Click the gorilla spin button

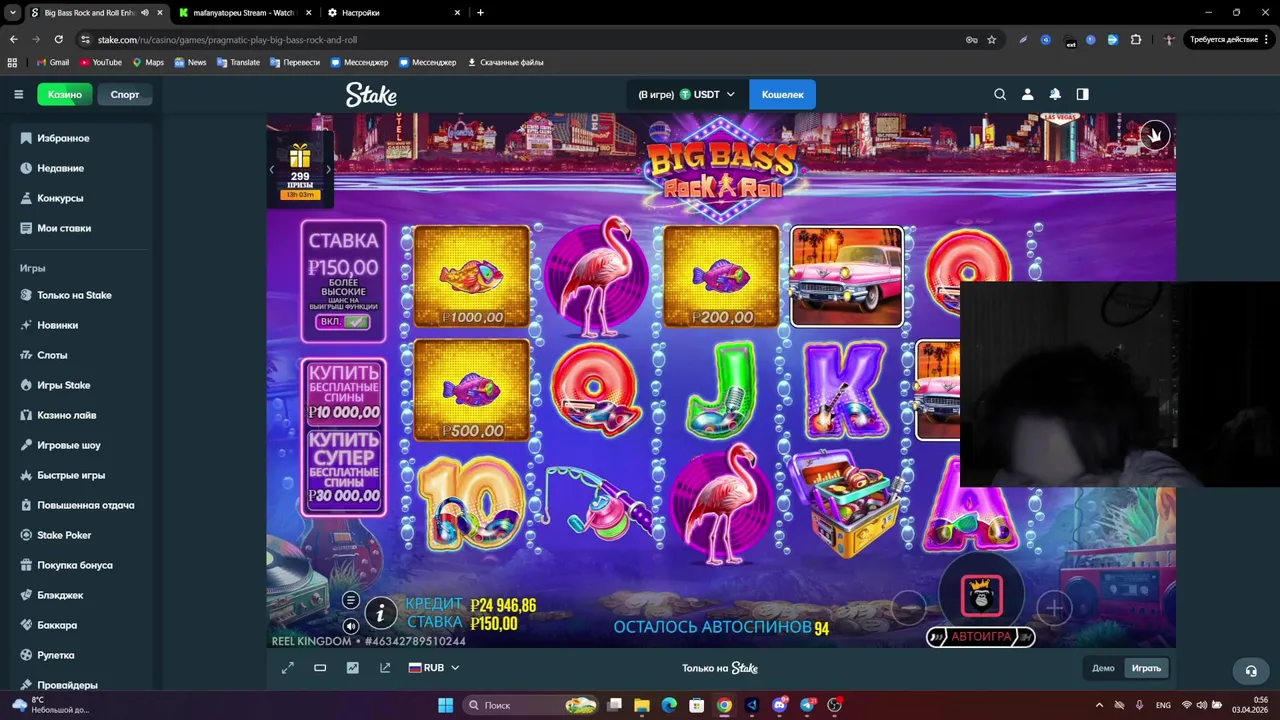click(982, 596)
